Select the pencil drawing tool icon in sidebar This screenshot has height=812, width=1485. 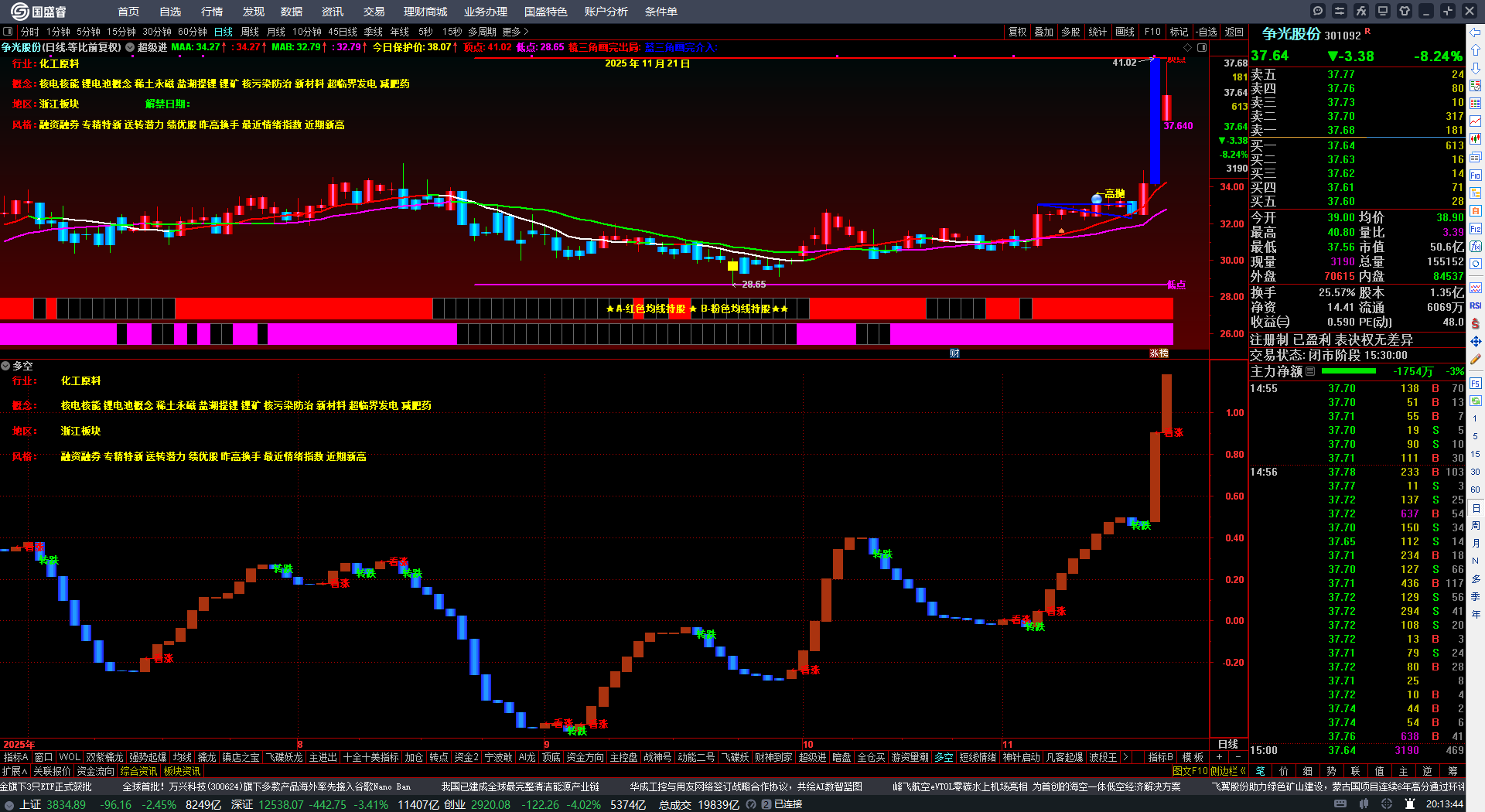tap(1476, 360)
